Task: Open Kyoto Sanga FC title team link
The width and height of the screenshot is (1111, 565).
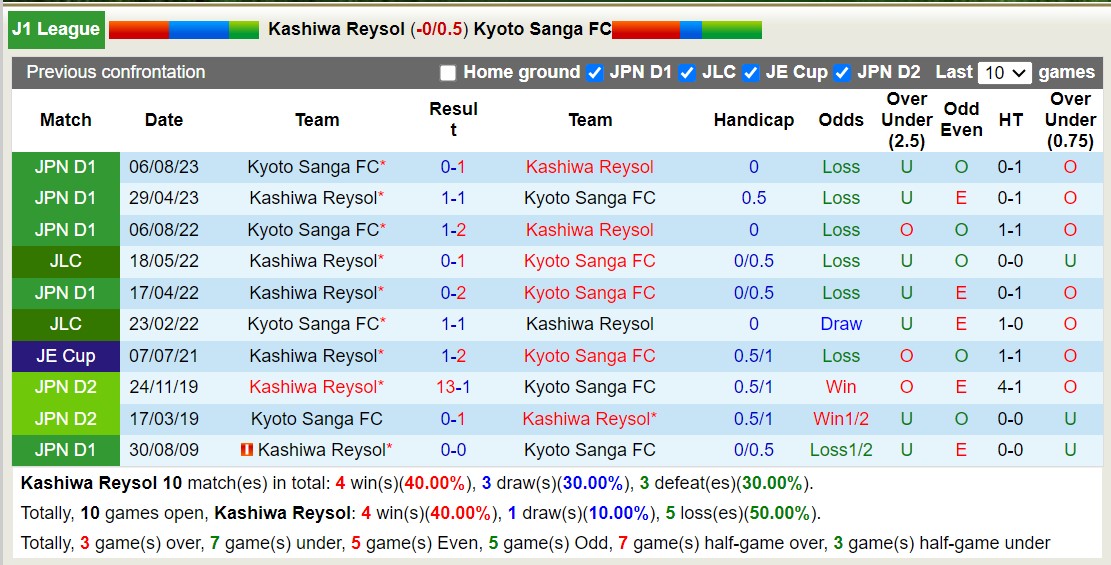Action: [542, 30]
